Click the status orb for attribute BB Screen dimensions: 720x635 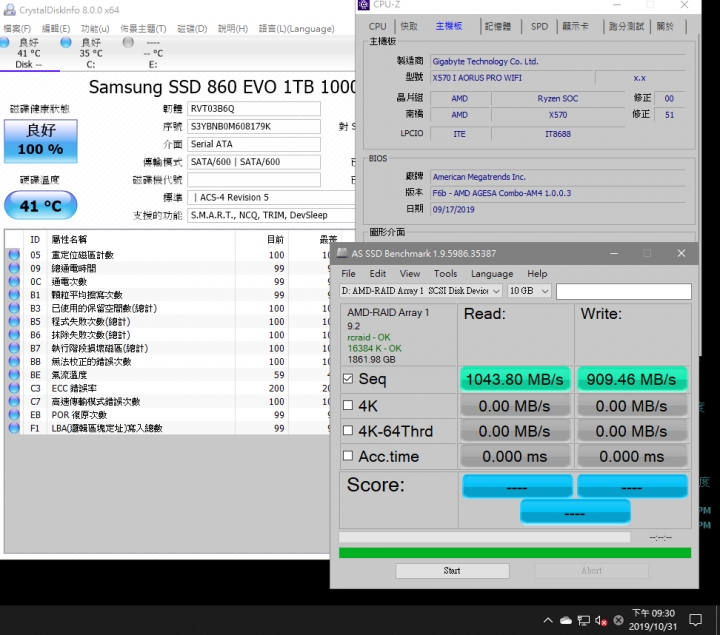[14, 361]
